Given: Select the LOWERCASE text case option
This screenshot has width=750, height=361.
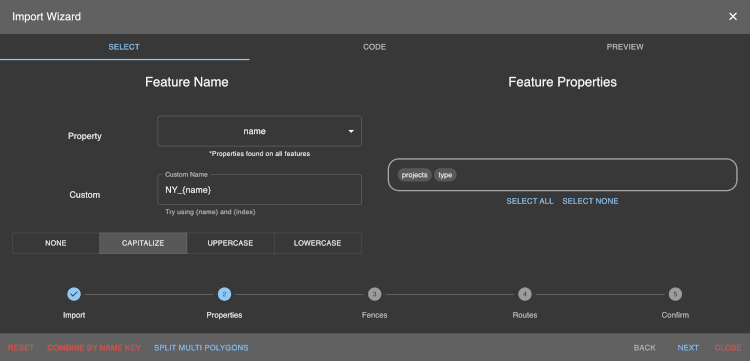Looking at the screenshot, I should point(318,243).
